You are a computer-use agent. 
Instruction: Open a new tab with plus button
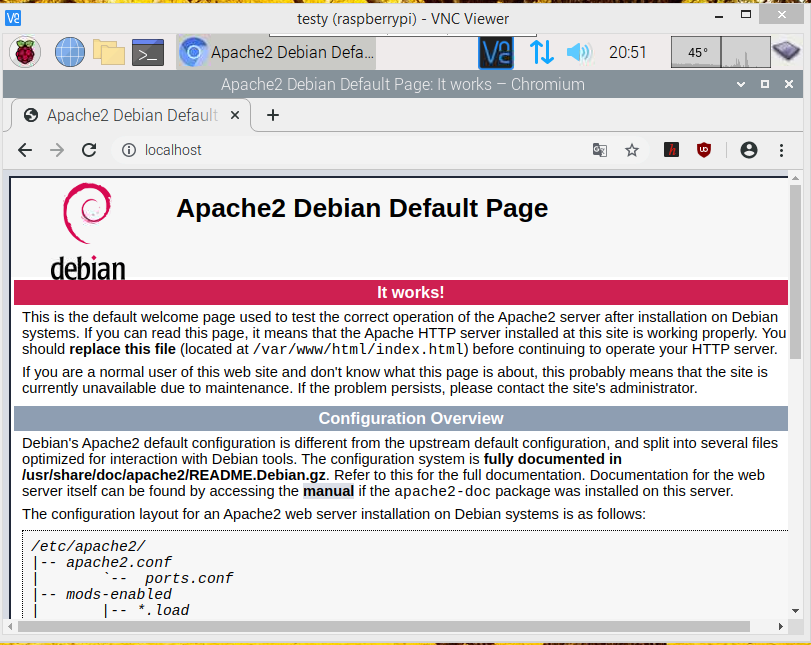tap(272, 115)
